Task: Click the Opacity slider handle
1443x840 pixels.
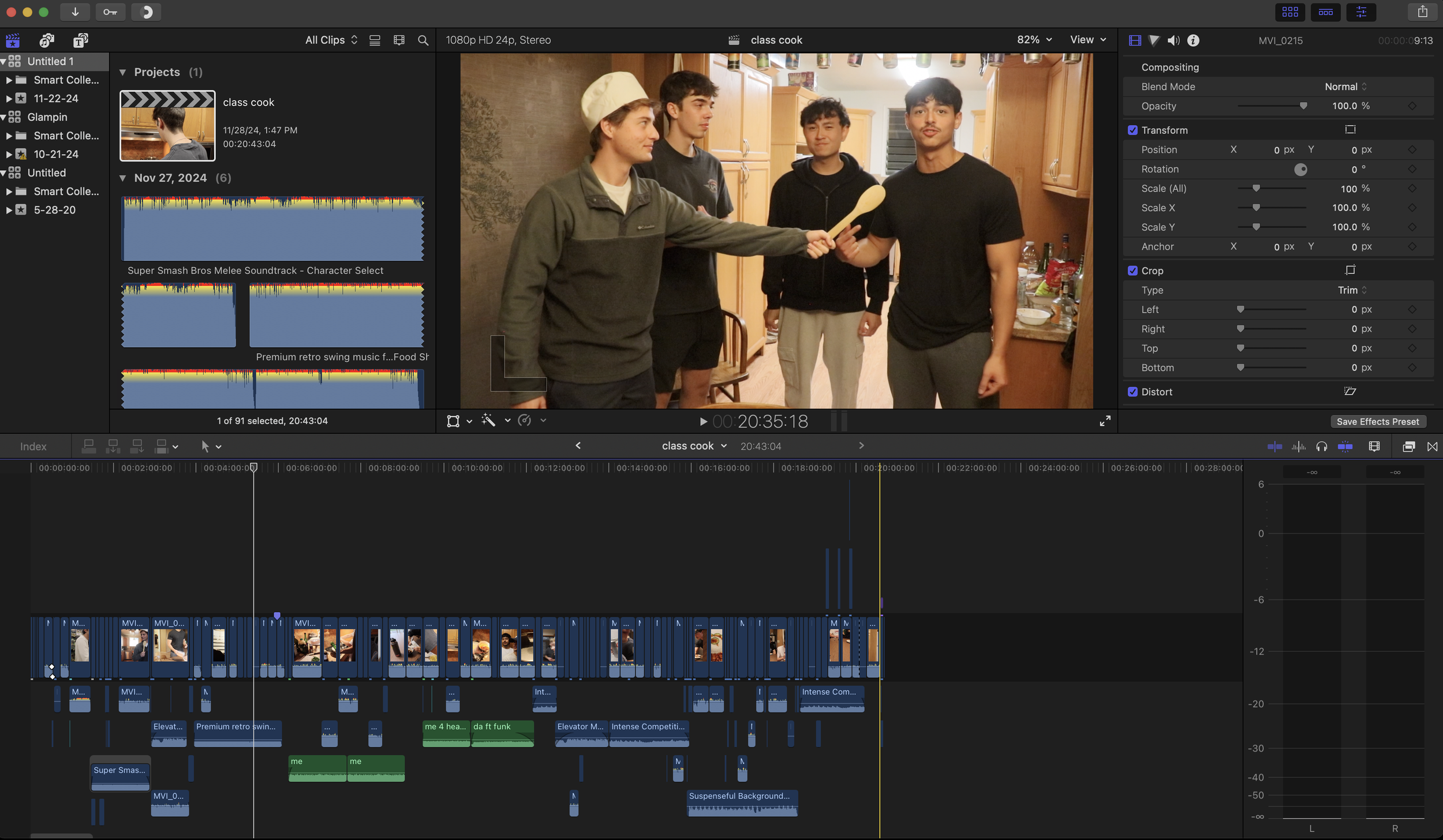Action: click(x=1303, y=106)
